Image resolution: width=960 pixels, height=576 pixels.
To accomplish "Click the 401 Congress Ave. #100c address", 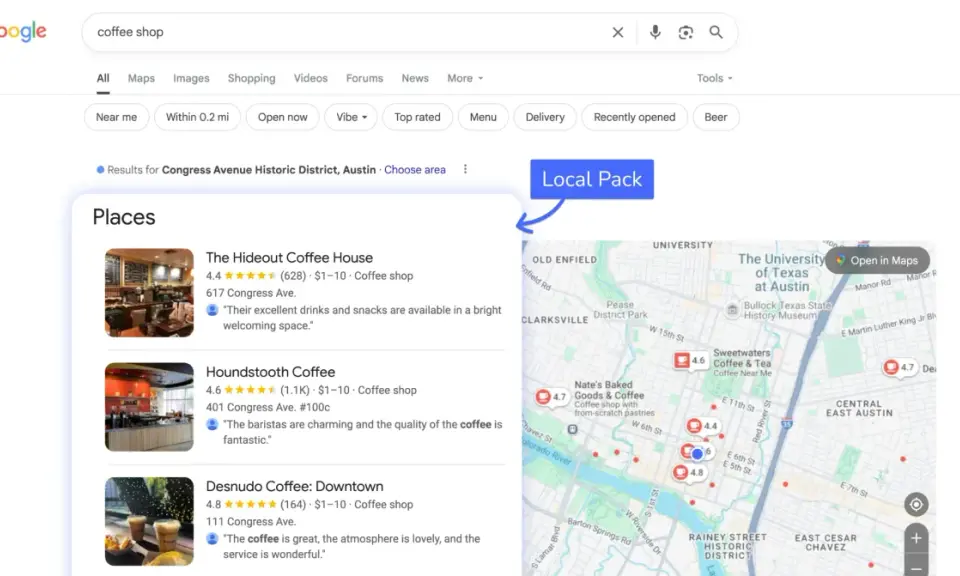I will [x=268, y=408].
